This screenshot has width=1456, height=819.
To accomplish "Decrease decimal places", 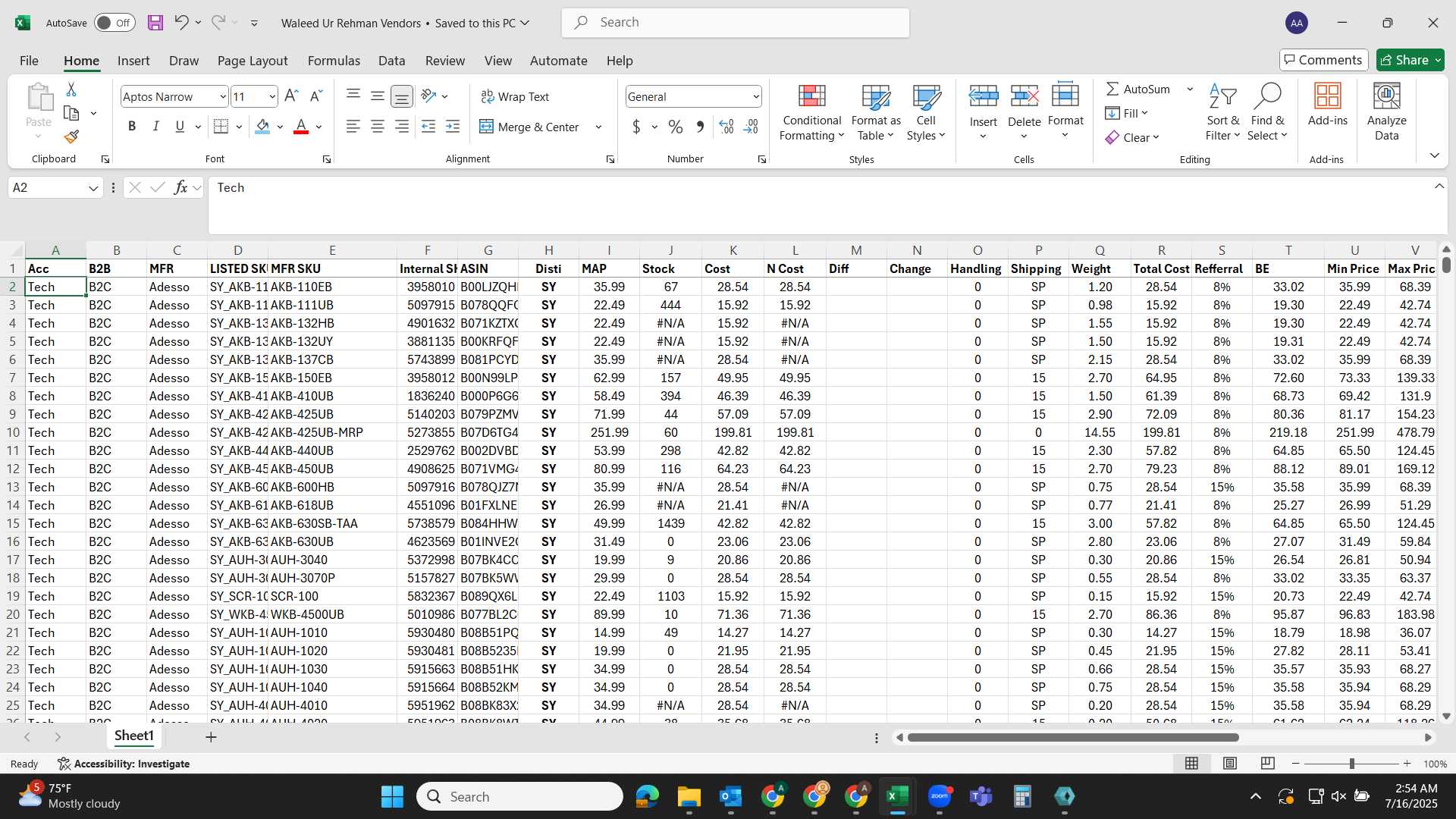I will pyautogui.click(x=751, y=127).
